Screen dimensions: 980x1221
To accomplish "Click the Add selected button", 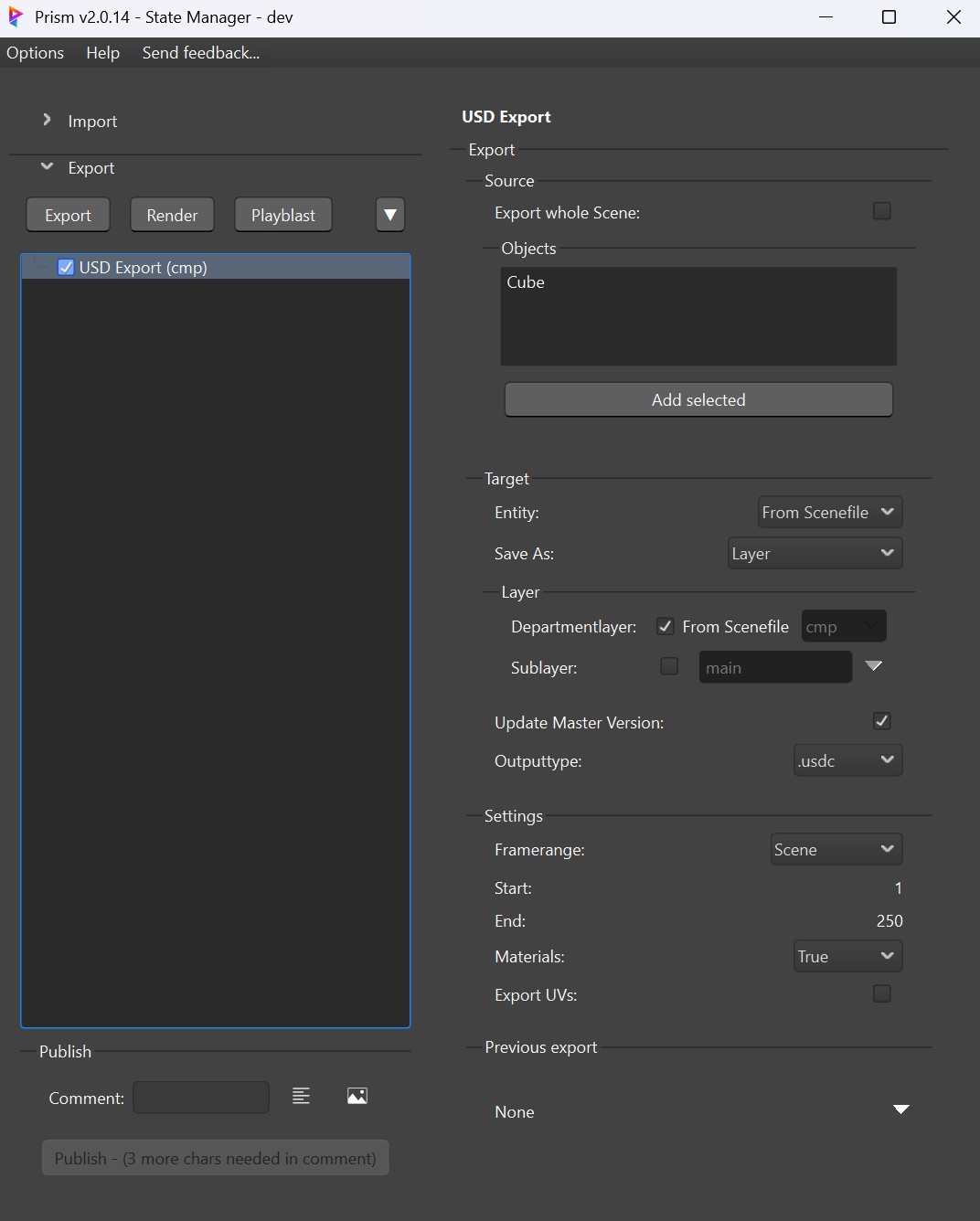I will [x=698, y=399].
